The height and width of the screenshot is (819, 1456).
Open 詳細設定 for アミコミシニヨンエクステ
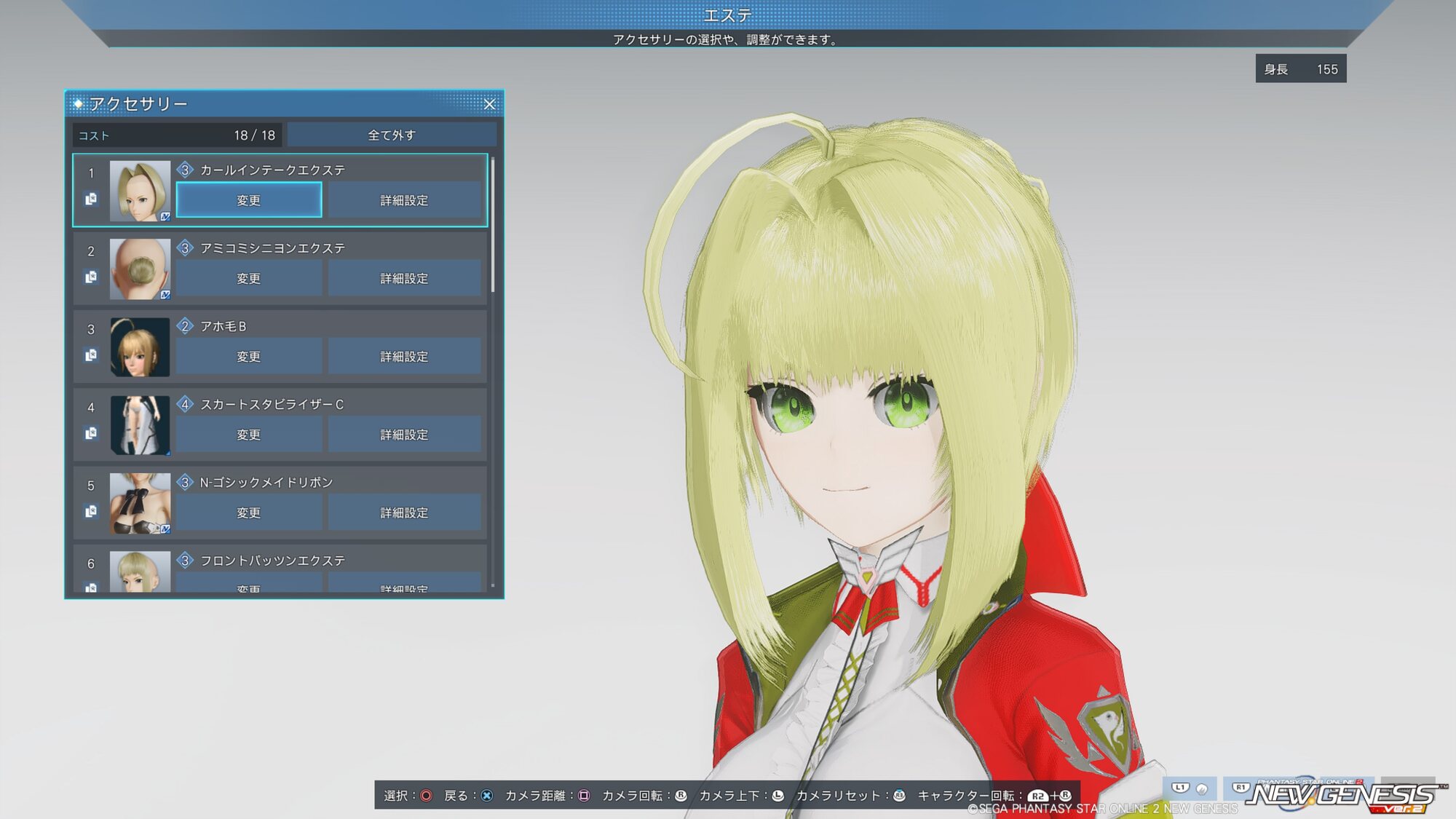[x=404, y=278]
